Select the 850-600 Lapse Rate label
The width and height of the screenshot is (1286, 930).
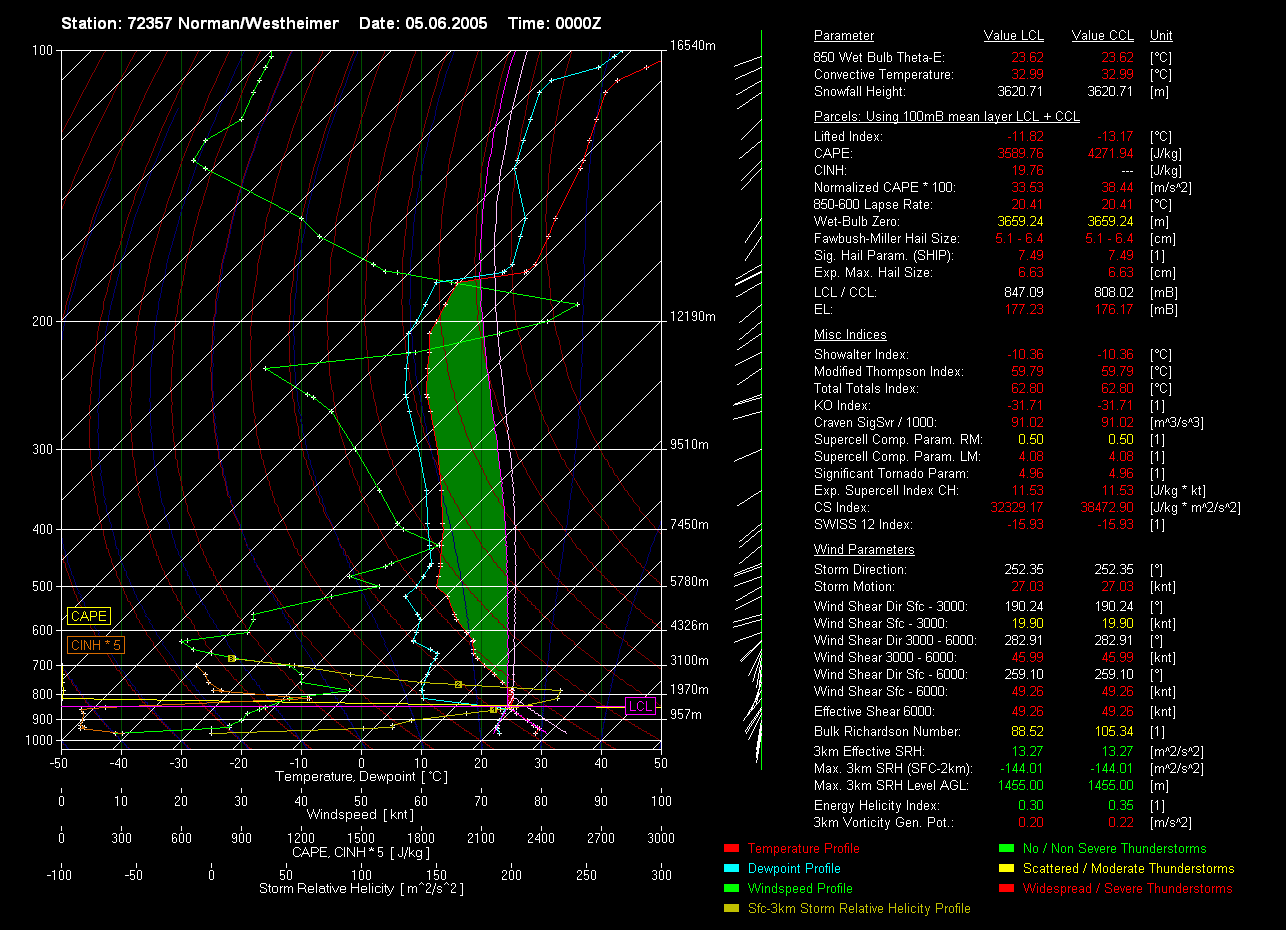(x=871, y=205)
